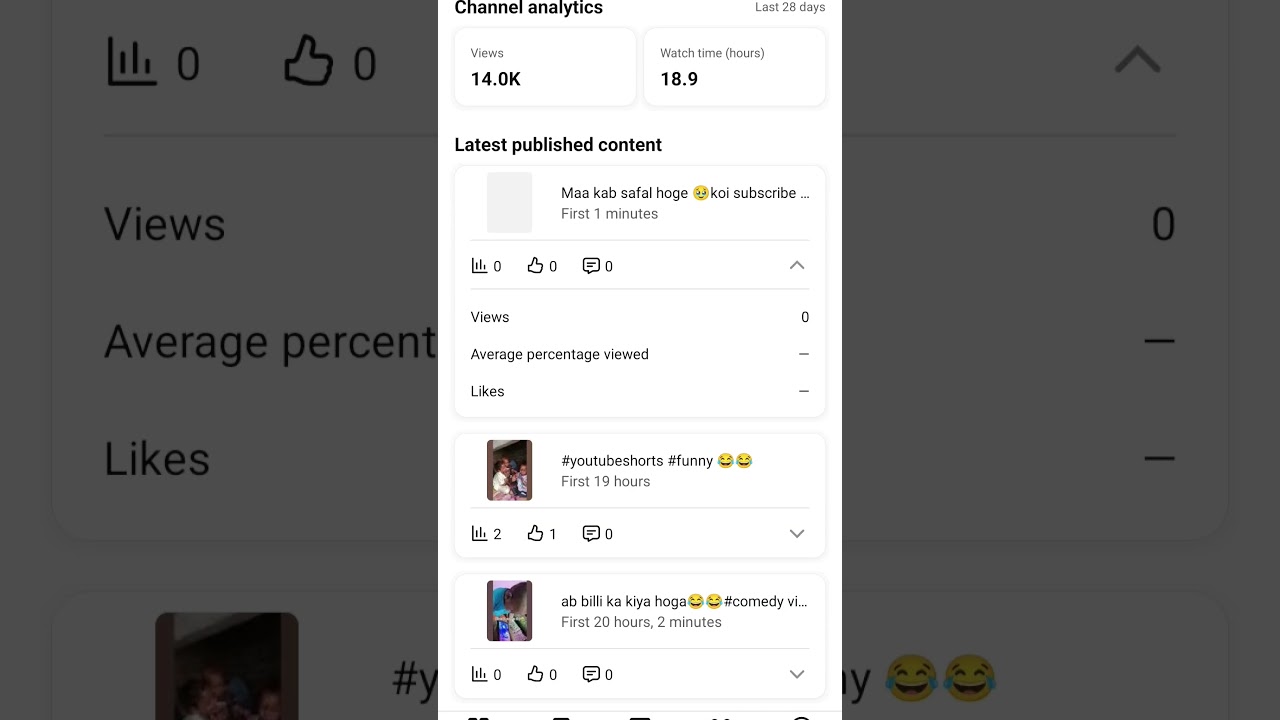Screen dimensions: 1280x720
Task: Collapse large background stats chevron at top right
Action: click(1138, 60)
